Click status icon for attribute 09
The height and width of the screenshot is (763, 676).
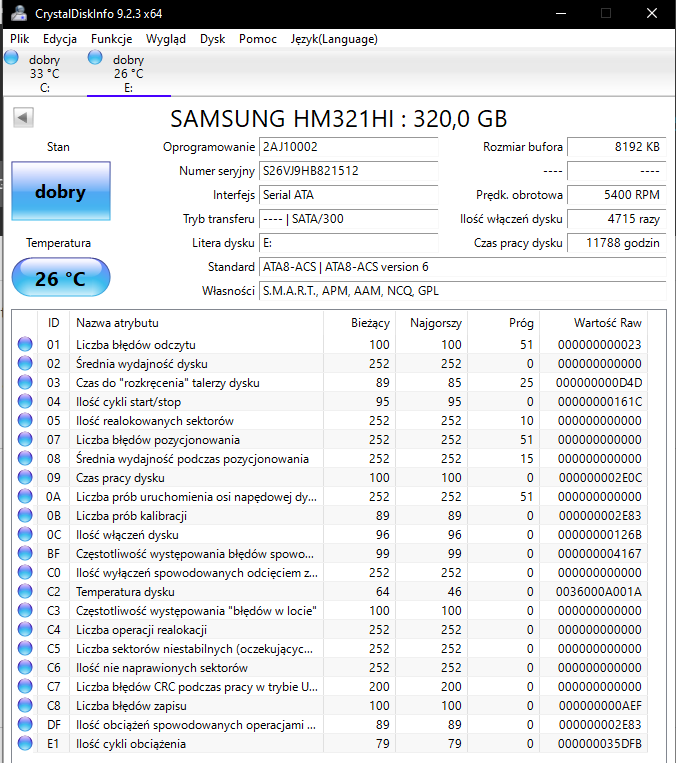pyautogui.click(x=25, y=477)
